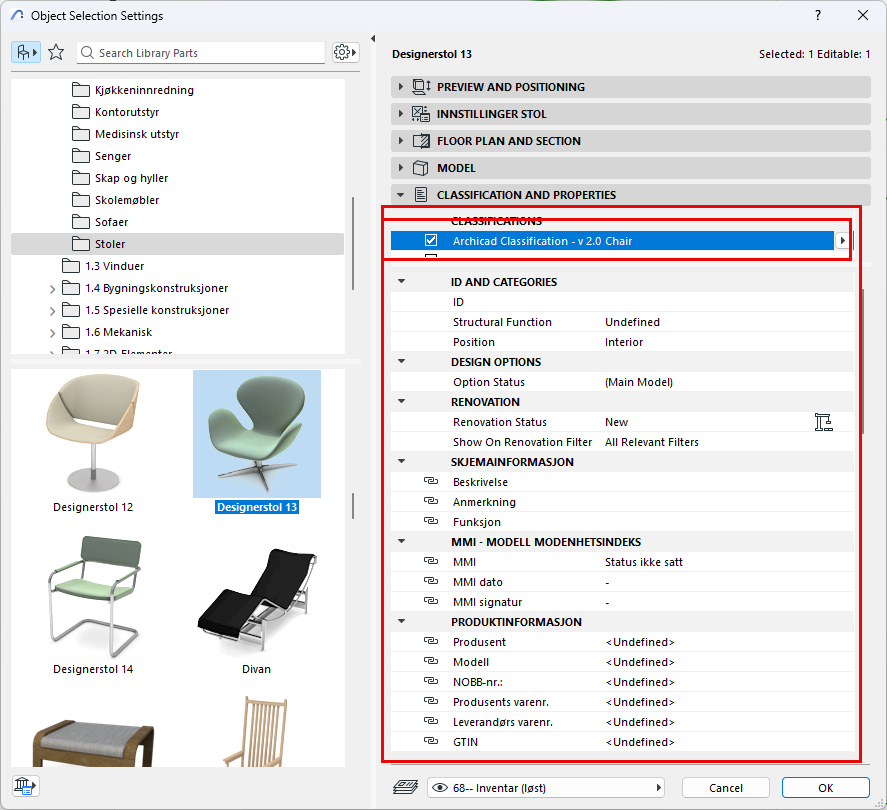This screenshot has height=810, width=887.
Task: Click the library view mode icon
Action: coord(26,52)
